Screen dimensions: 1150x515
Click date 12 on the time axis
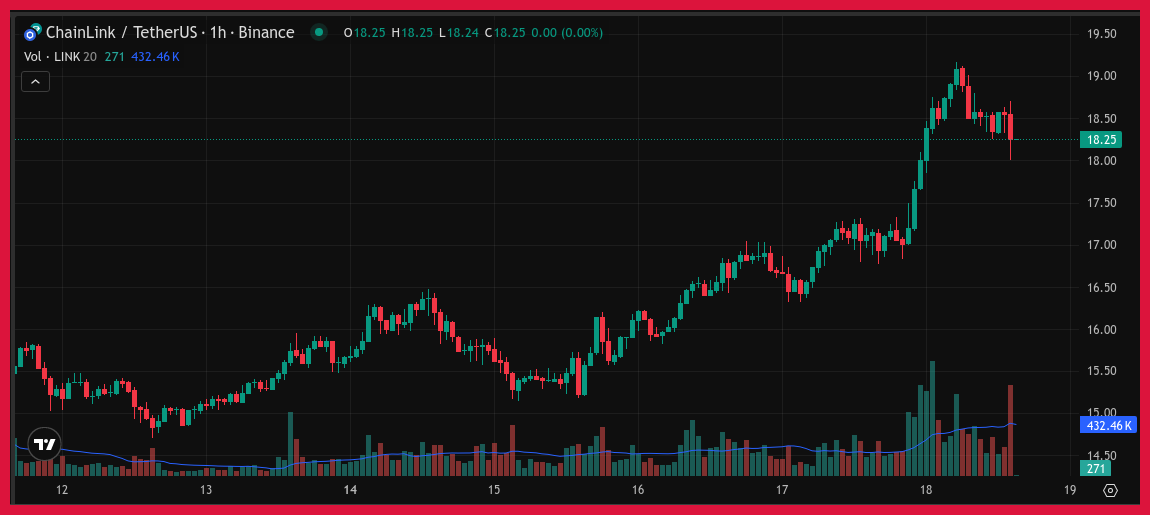point(62,490)
